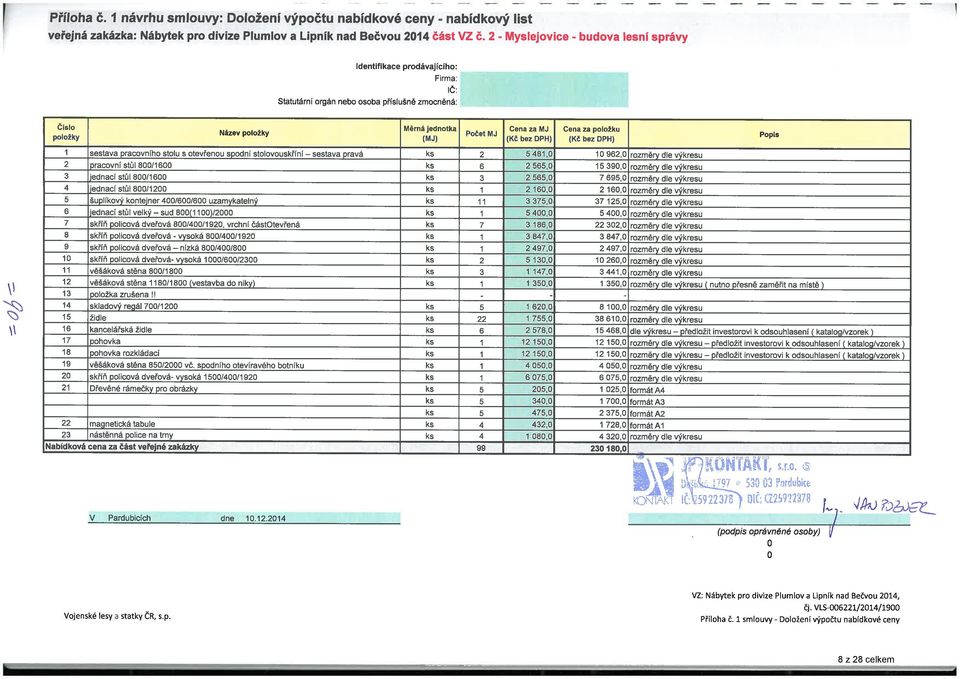The height and width of the screenshot is (679, 960).
Task: Click item 'magnetická tabule'
Action: [x=122, y=424]
